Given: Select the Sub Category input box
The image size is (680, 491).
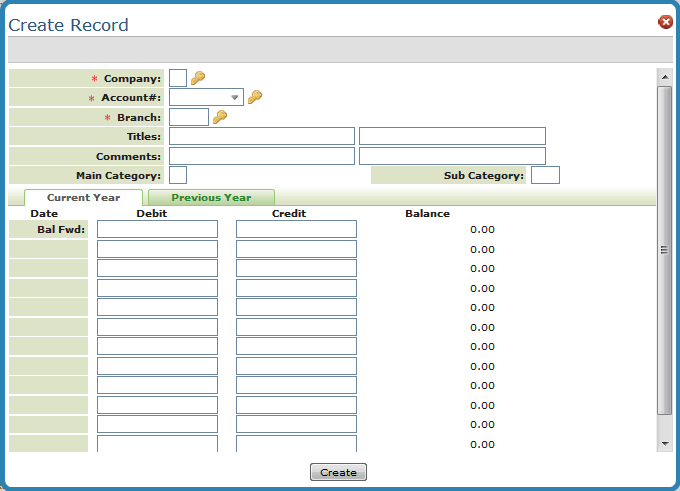Looking at the screenshot, I should (545, 176).
